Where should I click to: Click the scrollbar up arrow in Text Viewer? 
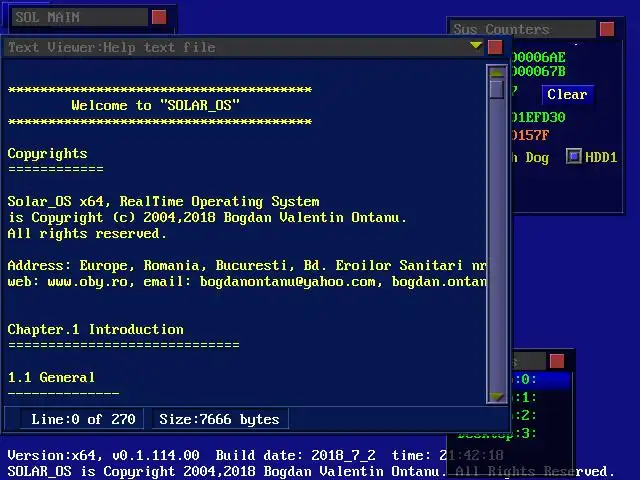coord(497,72)
